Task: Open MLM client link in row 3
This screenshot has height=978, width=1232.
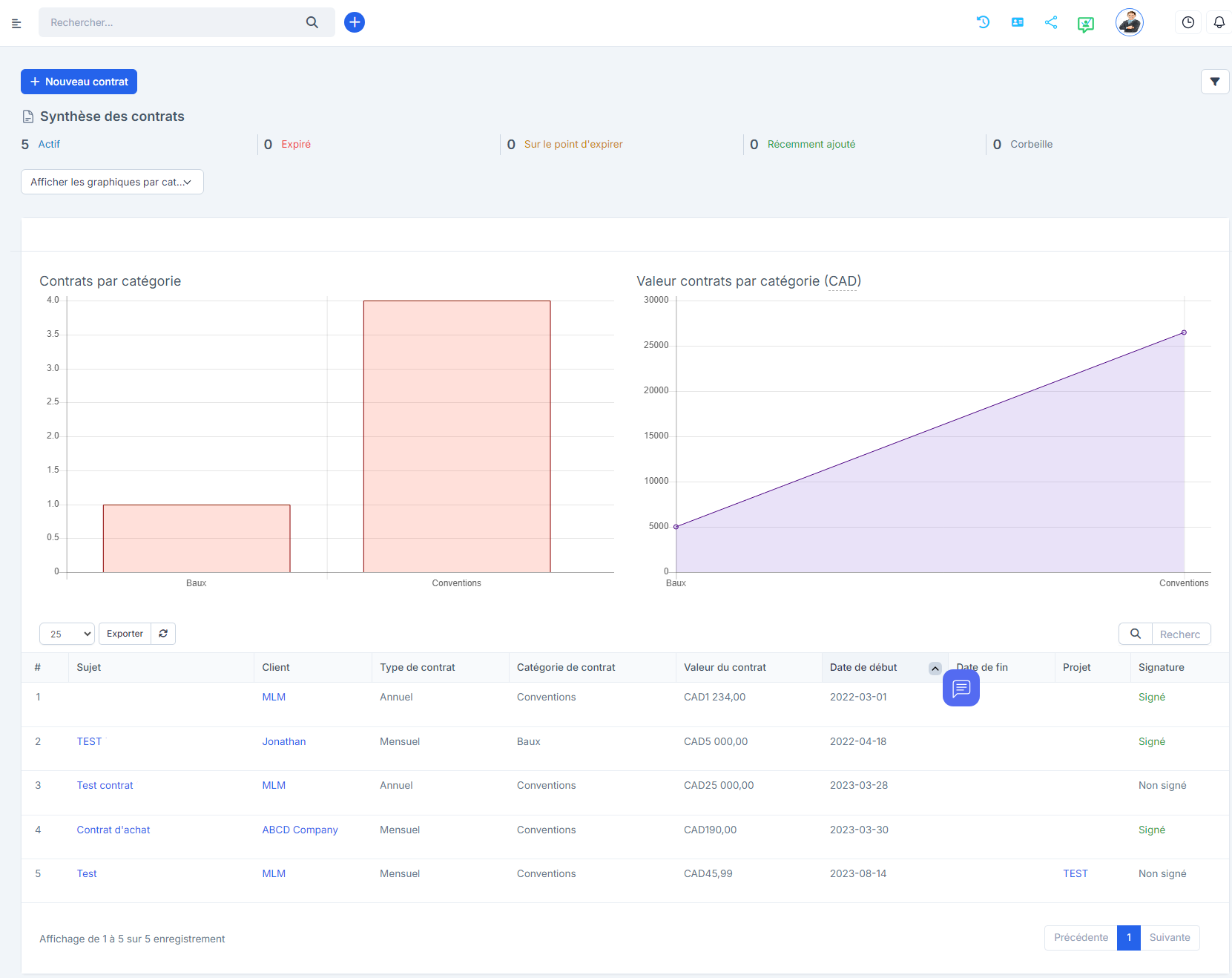Action: click(x=274, y=785)
